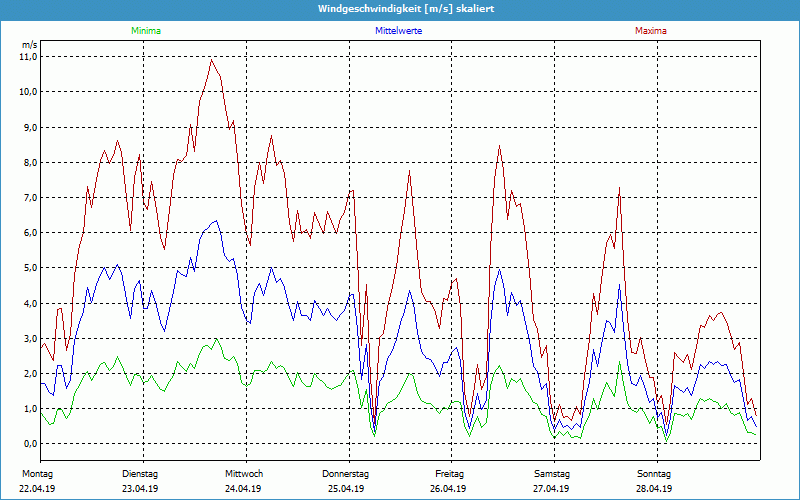Click the red Maxima peak near 11 m/s
The image size is (800, 500).
[x=211, y=60]
